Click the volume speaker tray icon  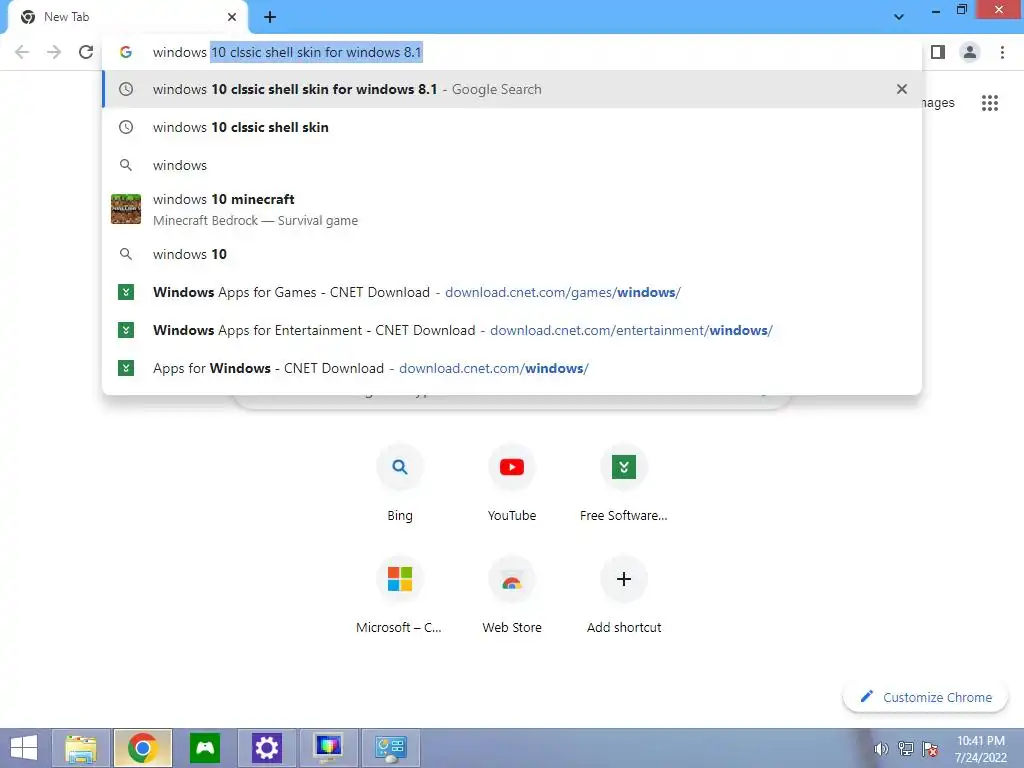pyautogui.click(x=881, y=749)
